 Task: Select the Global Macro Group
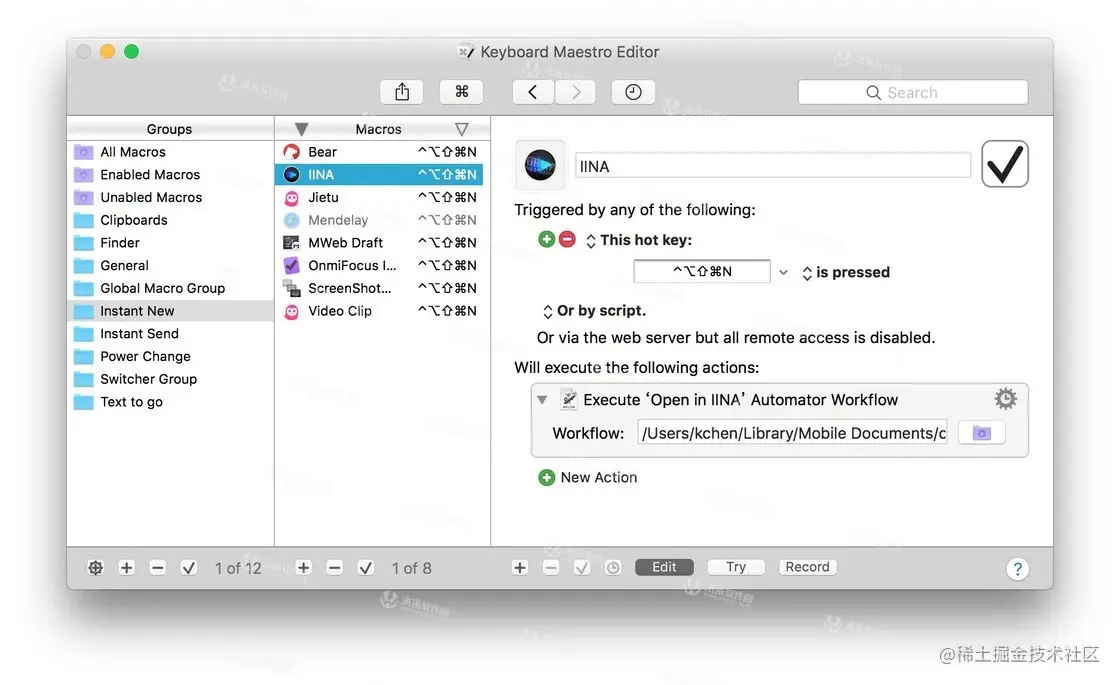[x=171, y=288]
